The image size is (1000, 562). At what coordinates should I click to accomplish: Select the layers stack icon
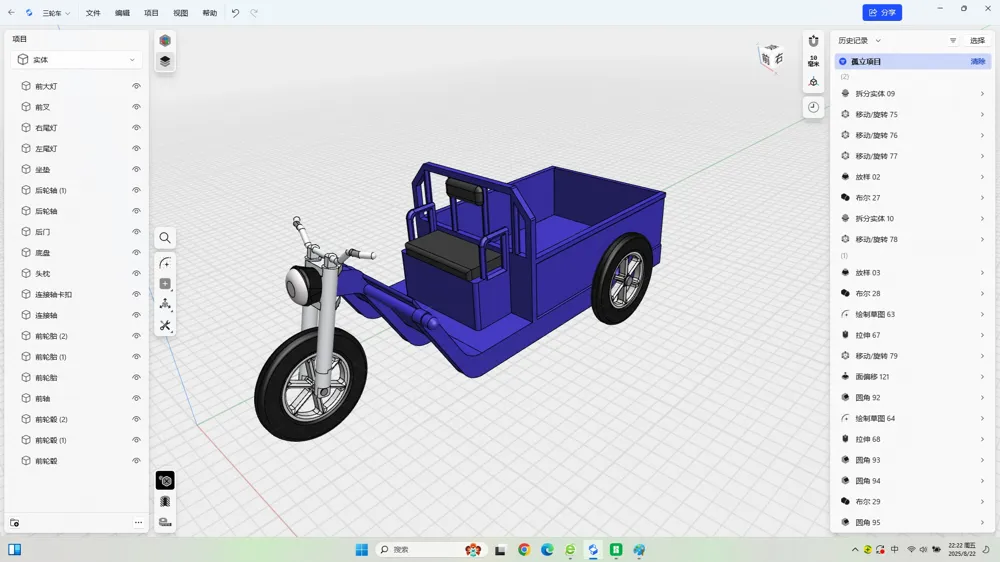pos(165,61)
